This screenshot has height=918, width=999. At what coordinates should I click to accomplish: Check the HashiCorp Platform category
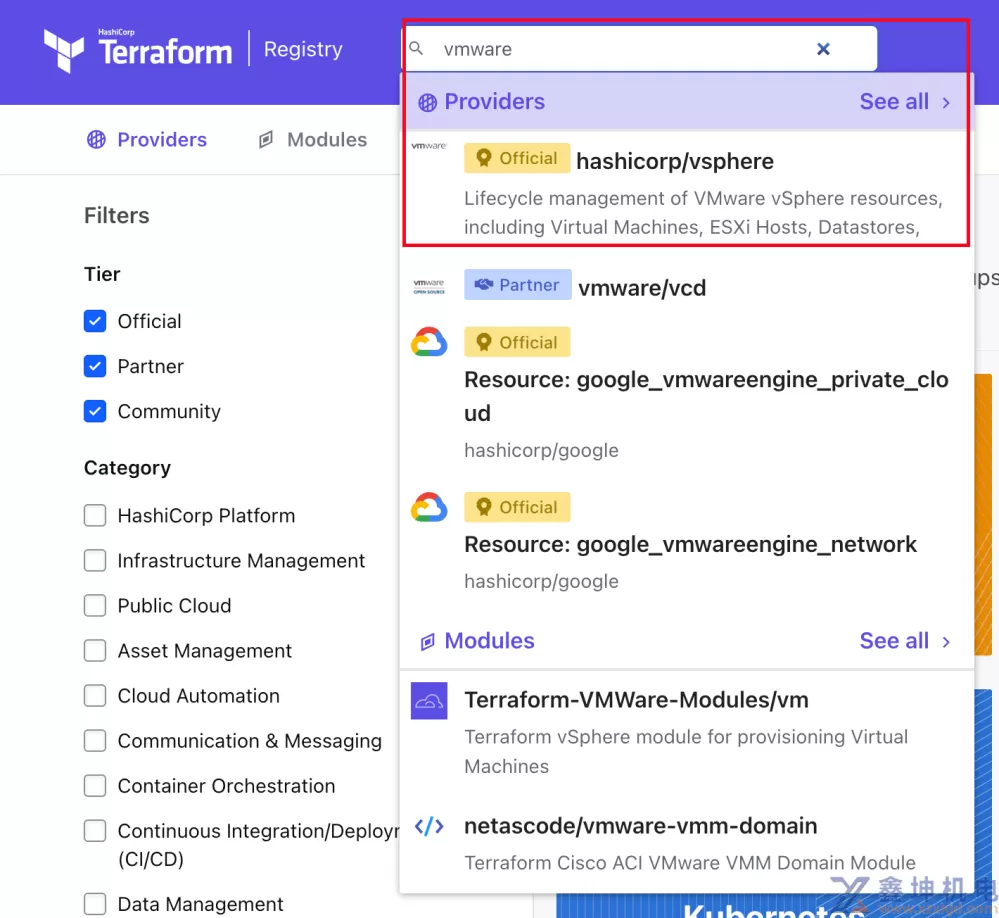(95, 515)
